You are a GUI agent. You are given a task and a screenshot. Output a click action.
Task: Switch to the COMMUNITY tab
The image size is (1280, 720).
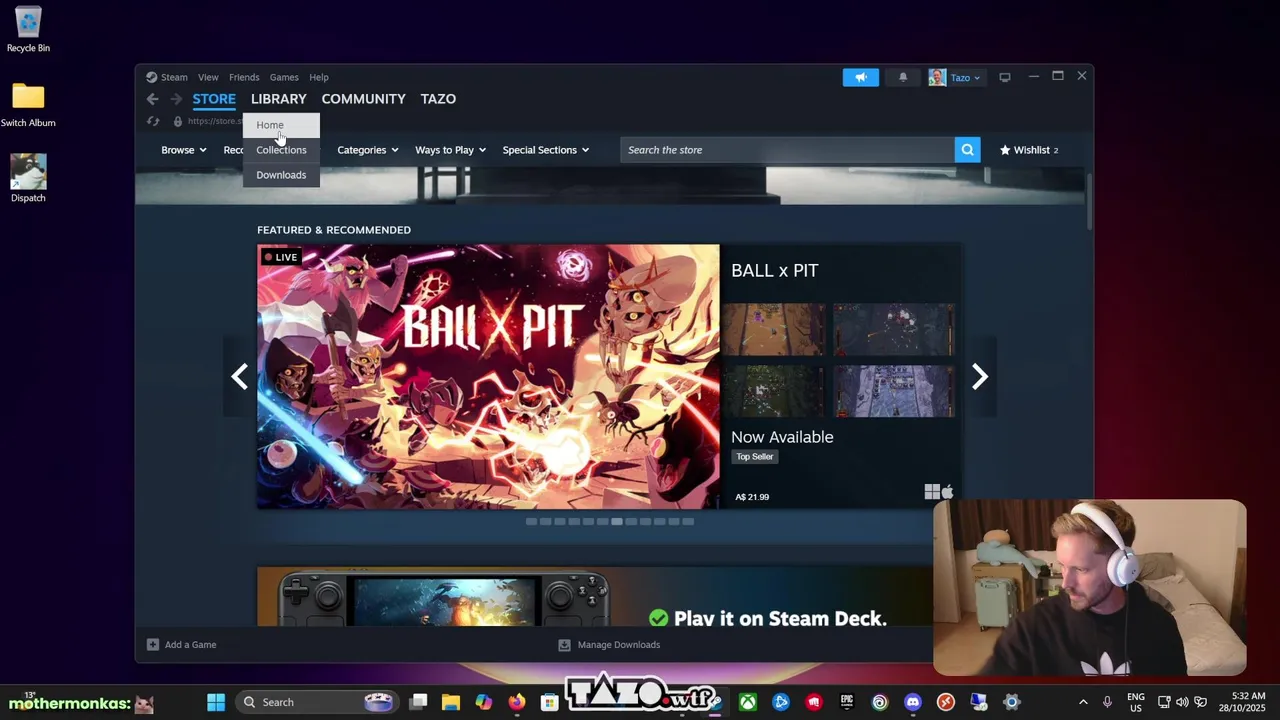(363, 99)
